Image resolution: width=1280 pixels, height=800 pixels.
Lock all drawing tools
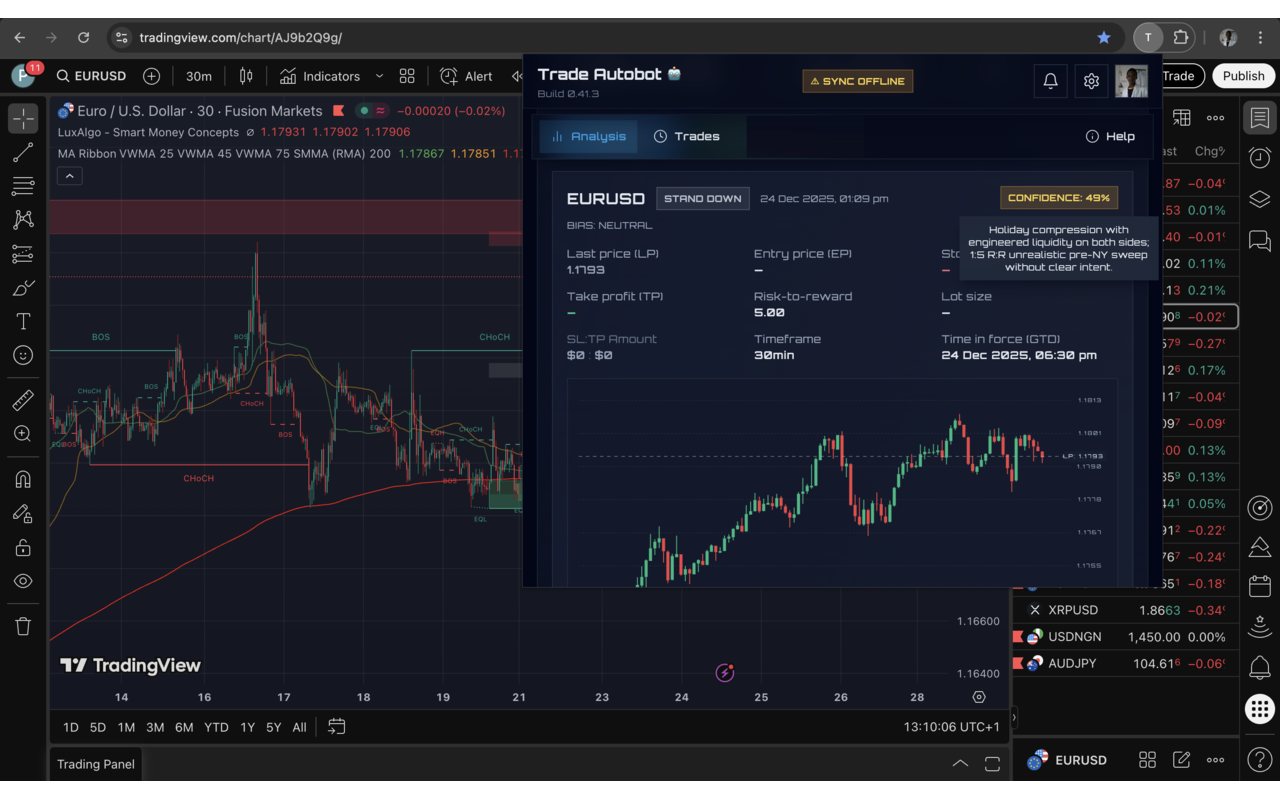23,547
